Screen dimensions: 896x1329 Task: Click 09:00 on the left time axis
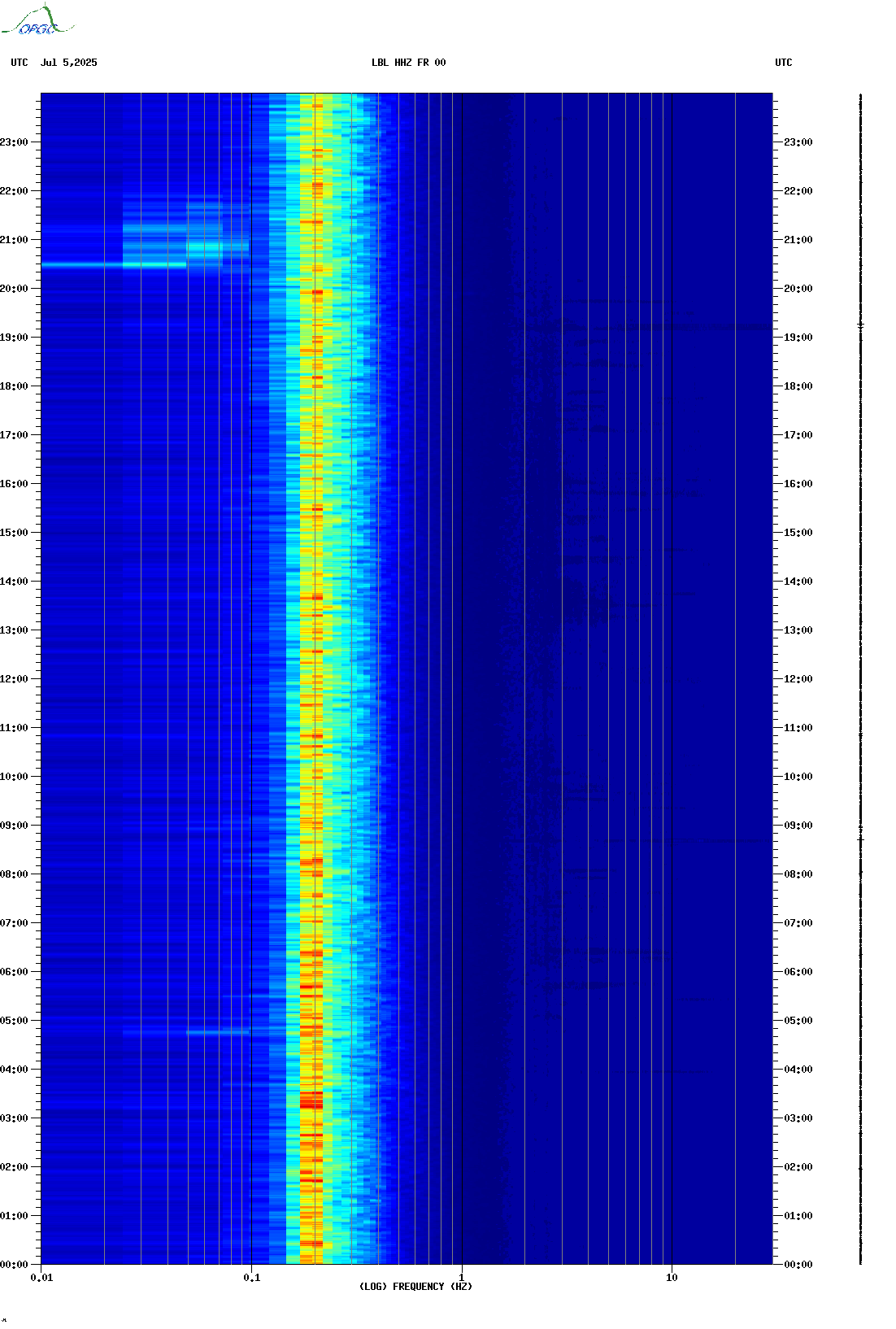pos(14,826)
